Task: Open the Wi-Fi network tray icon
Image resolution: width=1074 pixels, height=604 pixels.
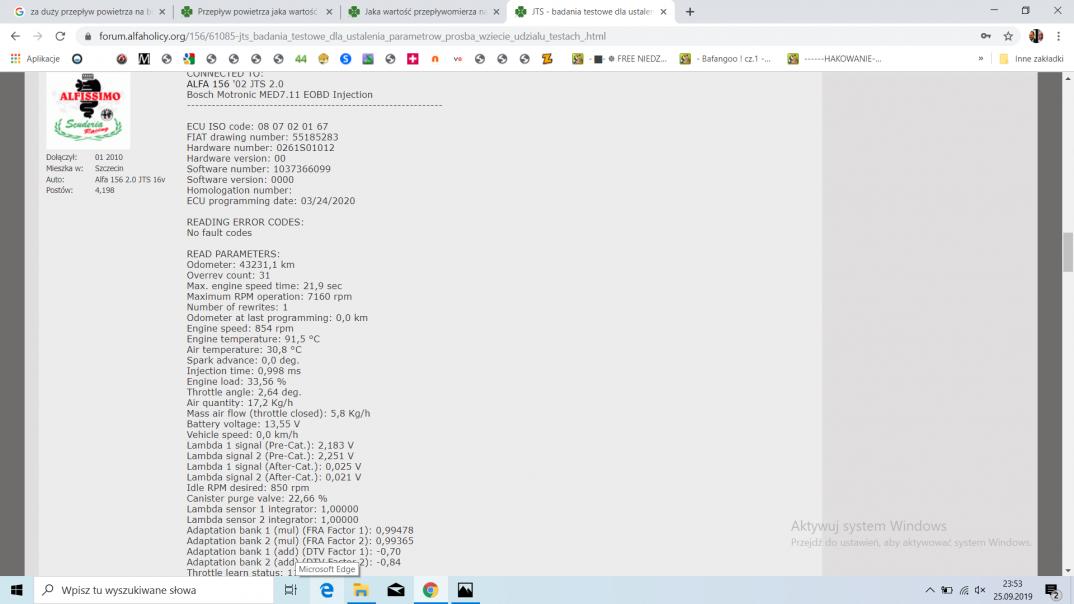Action: 964,590
